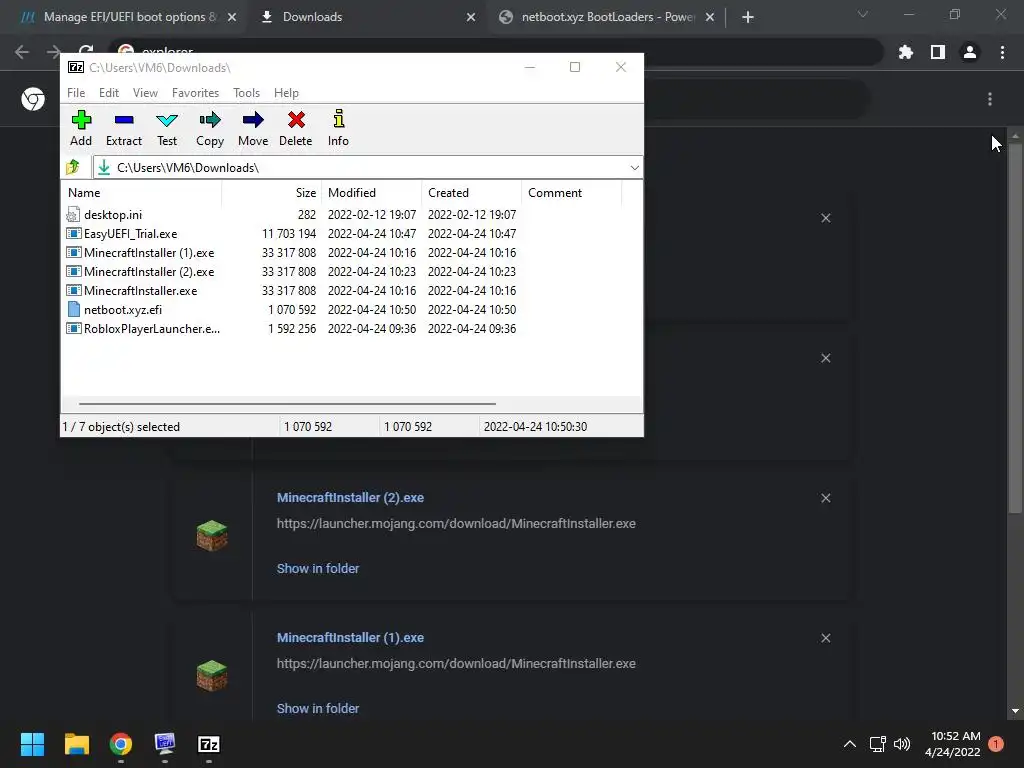
Task: Click the Extract toolbar icon
Action: pos(123,120)
